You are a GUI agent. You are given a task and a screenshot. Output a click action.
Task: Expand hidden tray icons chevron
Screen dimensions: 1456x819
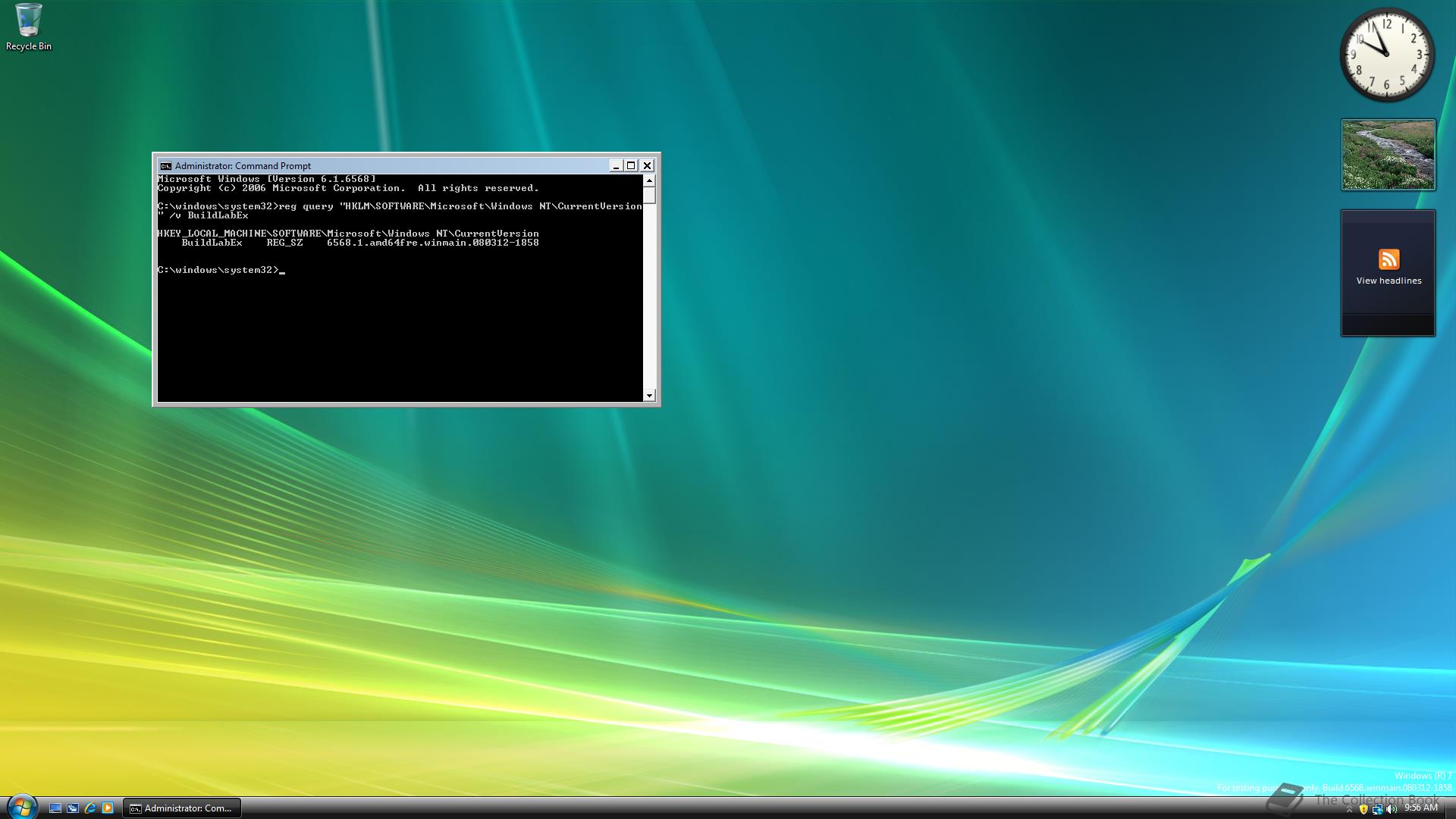(1349, 810)
